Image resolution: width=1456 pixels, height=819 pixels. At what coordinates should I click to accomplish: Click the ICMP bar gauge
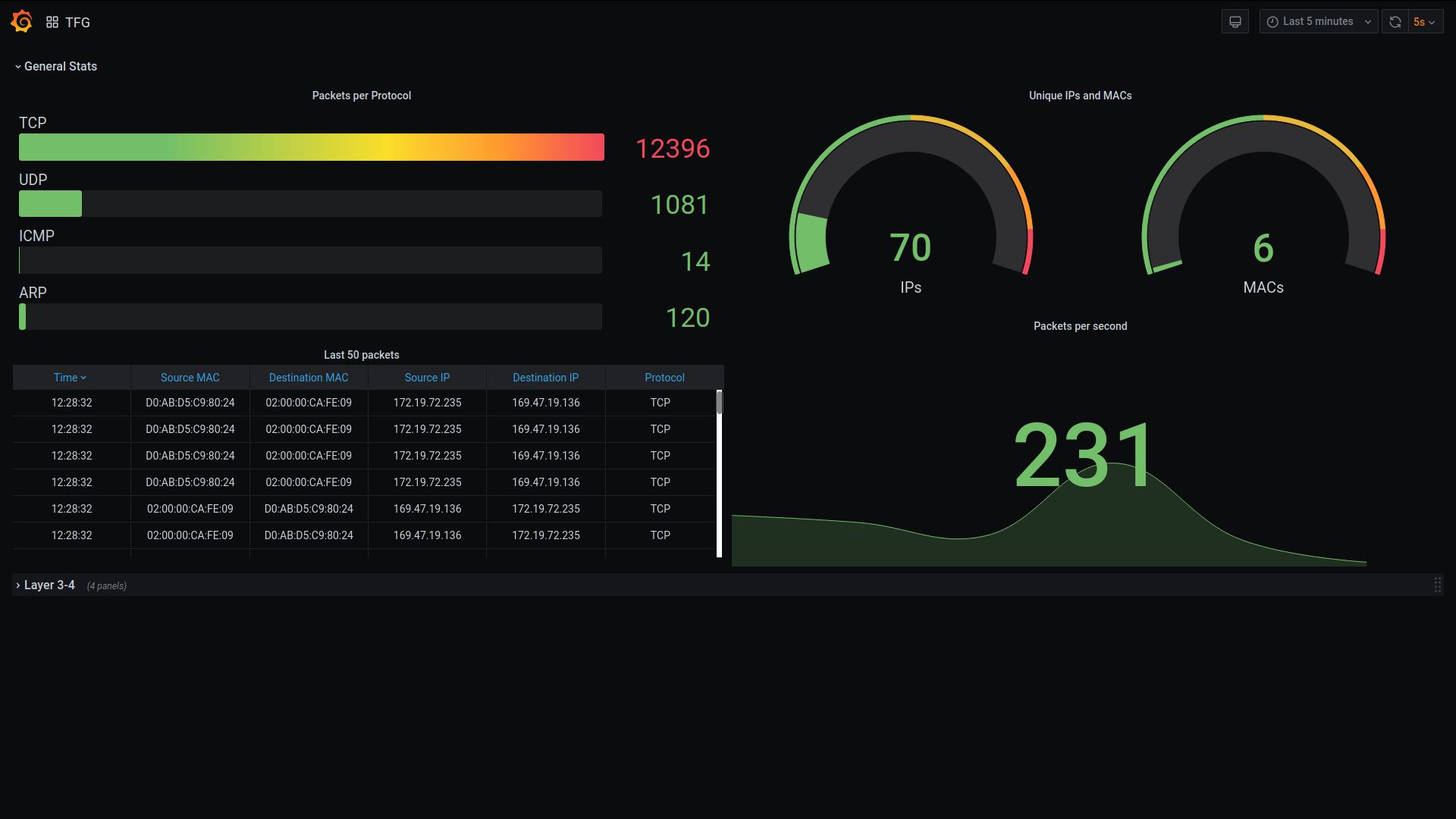click(310, 260)
